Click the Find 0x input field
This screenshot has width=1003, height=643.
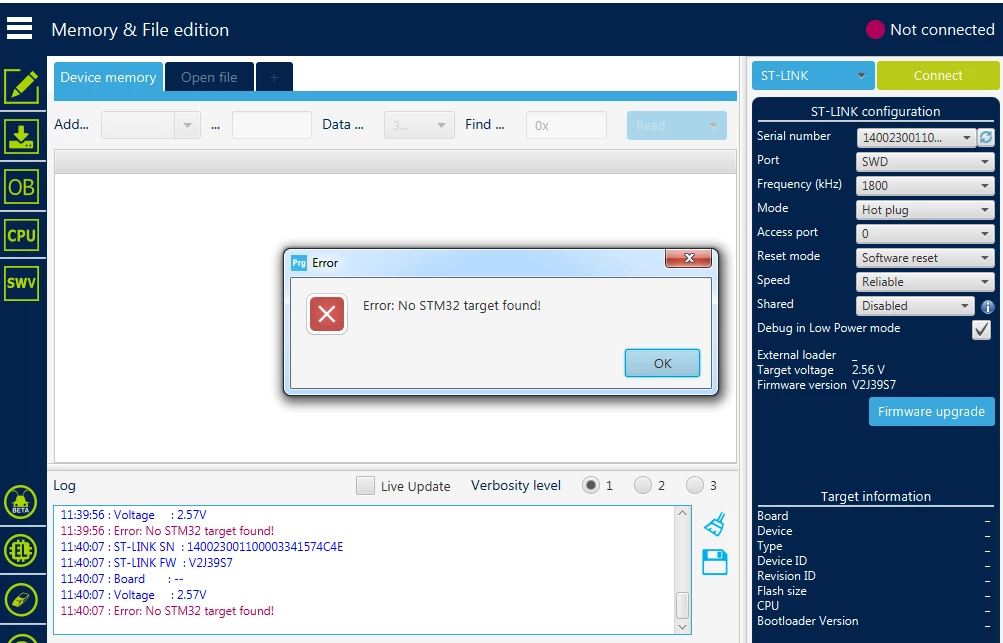coord(566,125)
